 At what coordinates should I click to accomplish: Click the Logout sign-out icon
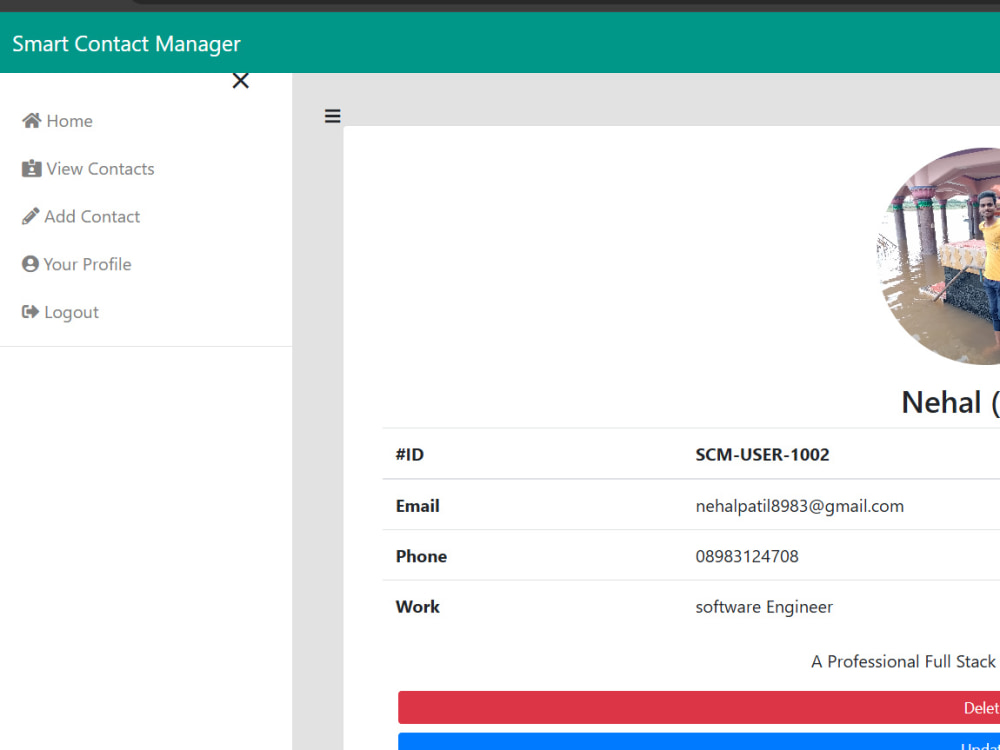30,312
